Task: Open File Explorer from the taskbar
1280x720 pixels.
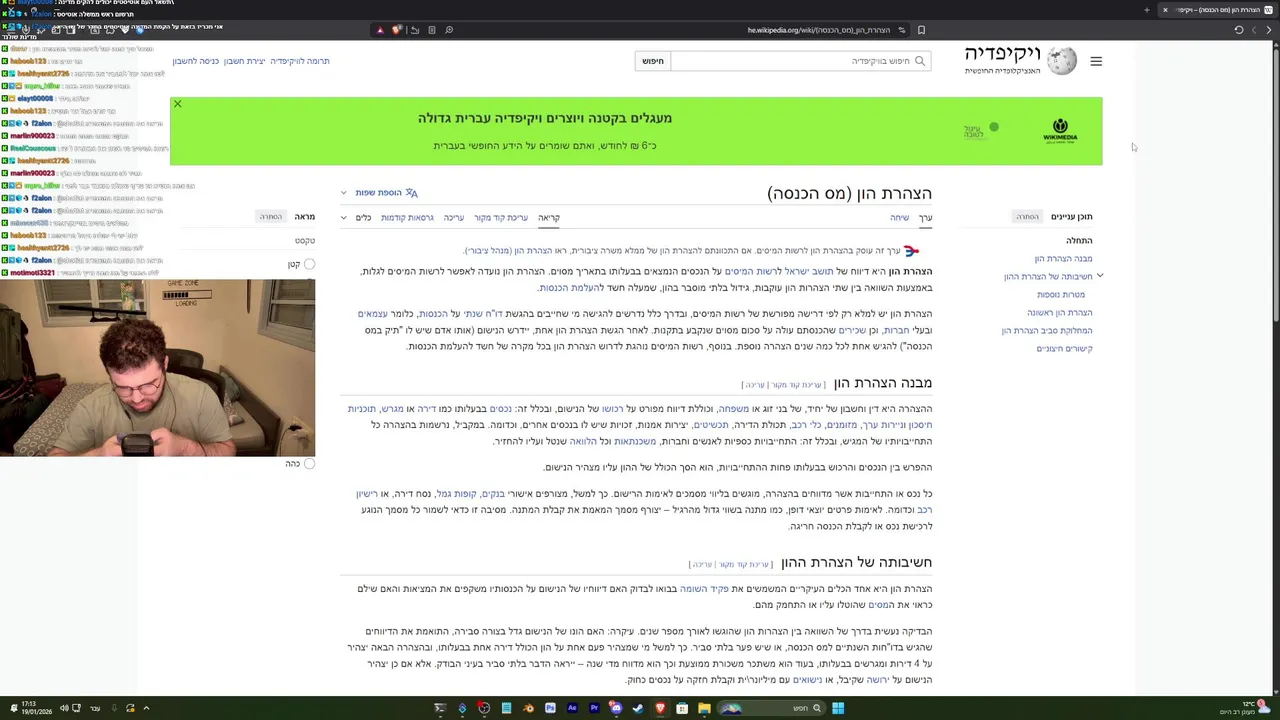Action: coord(704,708)
